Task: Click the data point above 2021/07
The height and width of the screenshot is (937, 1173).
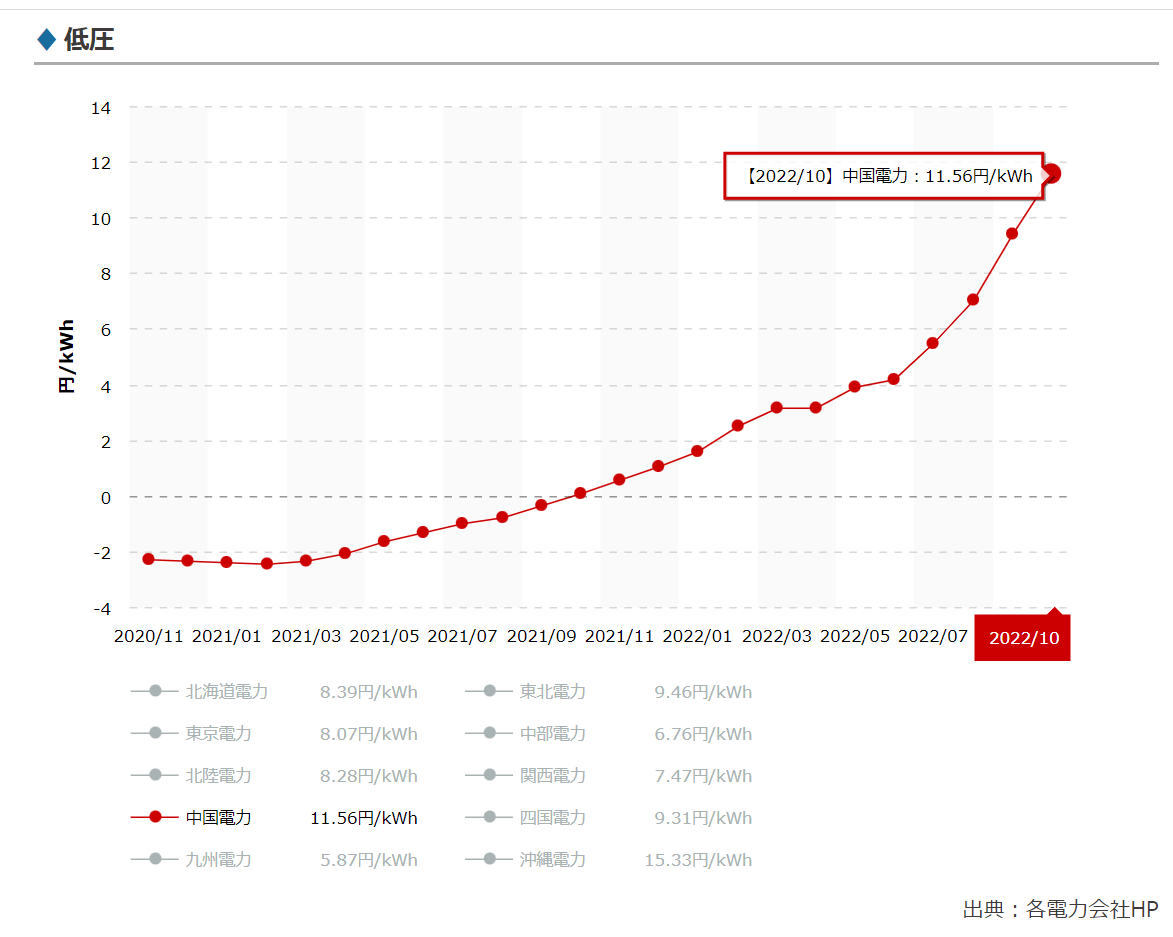Action: pyautogui.click(x=462, y=523)
